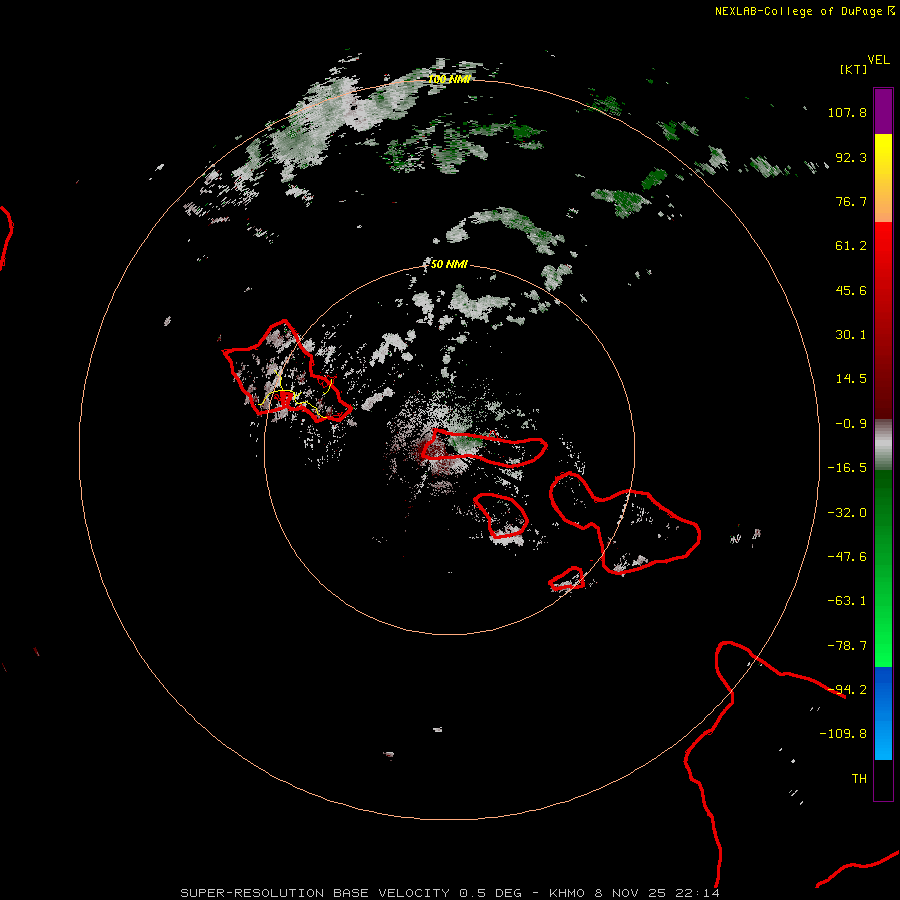Click the Oahu island outline with yellow roads
The width and height of the screenshot is (900, 900).
(287, 372)
